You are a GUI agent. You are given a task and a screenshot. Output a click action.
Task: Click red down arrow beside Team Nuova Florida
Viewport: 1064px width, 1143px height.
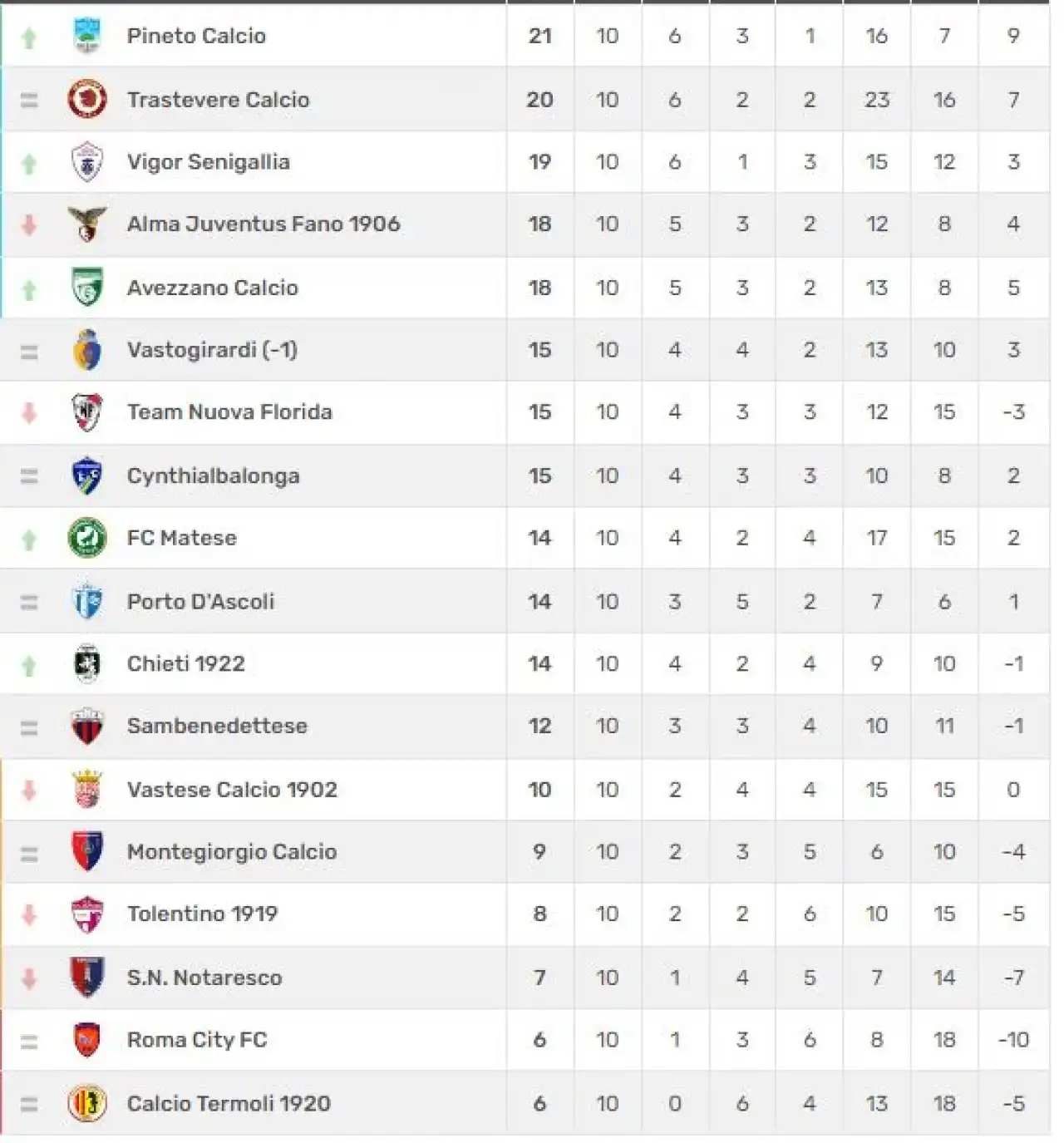29,412
